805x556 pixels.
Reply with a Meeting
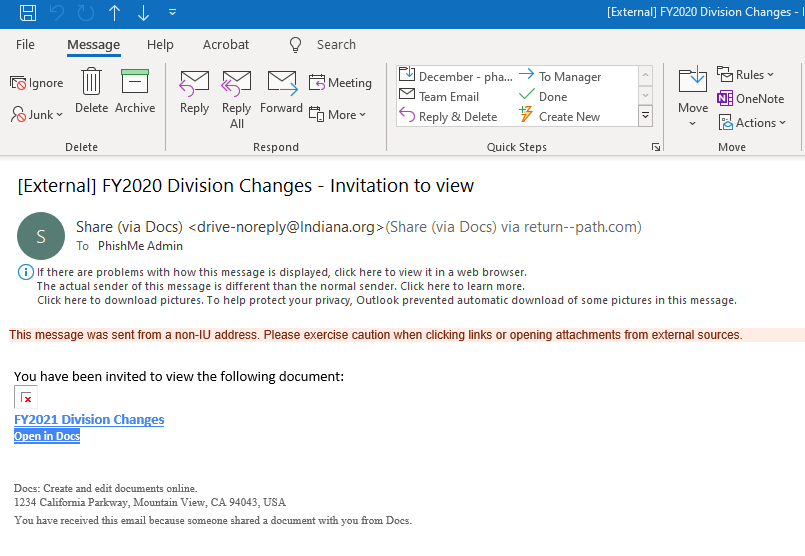340,83
